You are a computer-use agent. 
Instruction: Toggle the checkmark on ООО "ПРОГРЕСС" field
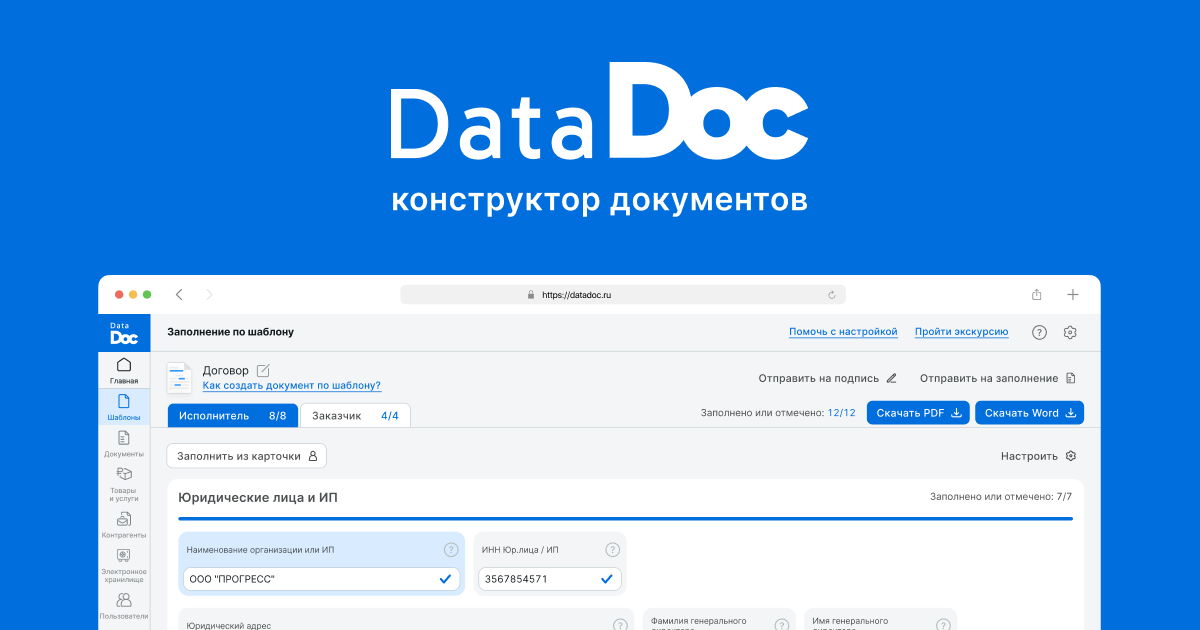[446, 579]
